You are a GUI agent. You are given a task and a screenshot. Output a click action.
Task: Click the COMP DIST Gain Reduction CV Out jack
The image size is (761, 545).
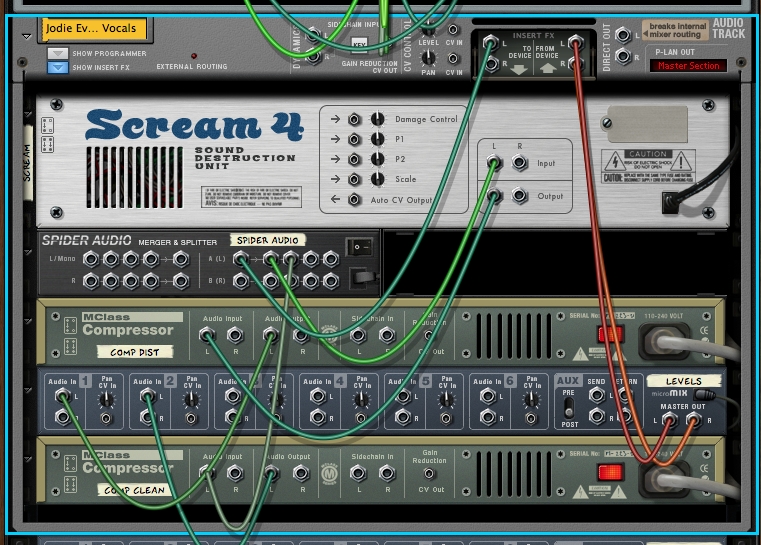pyautogui.click(x=429, y=335)
